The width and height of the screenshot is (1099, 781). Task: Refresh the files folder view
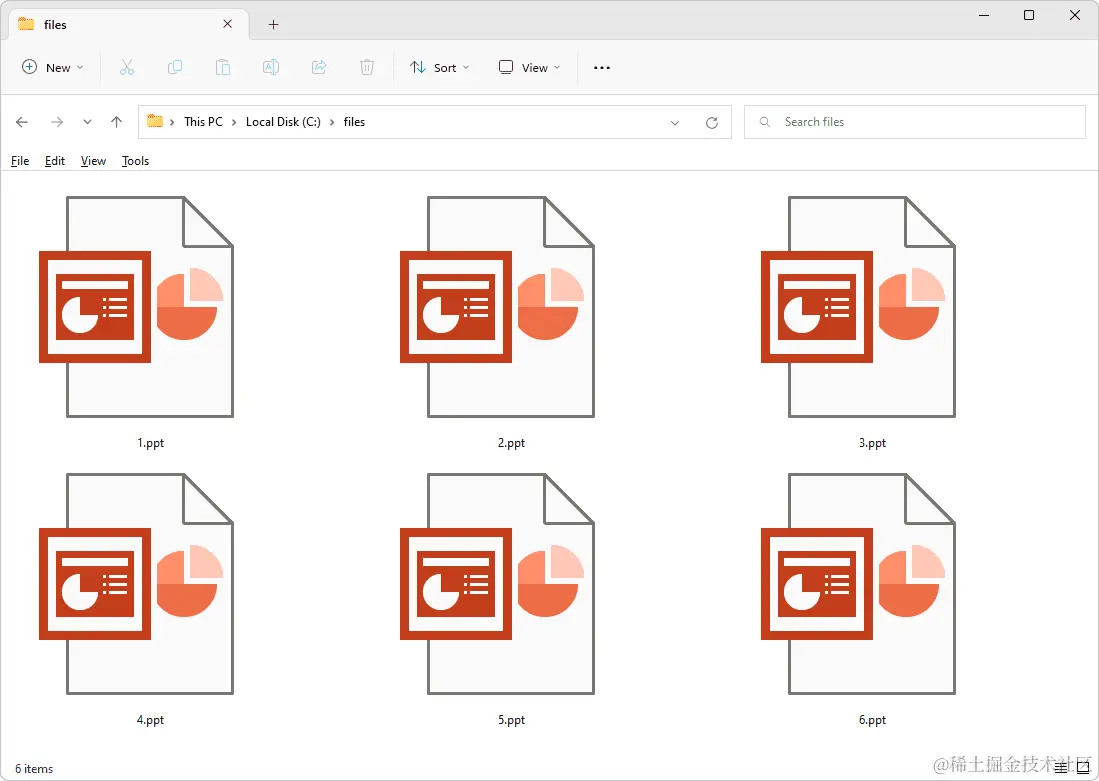click(x=711, y=123)
